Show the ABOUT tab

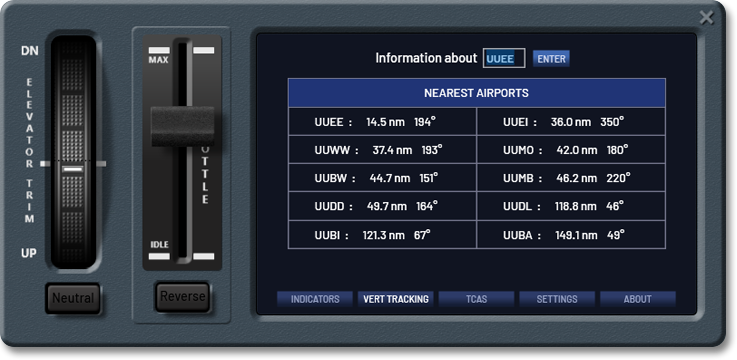click(638, 299)
